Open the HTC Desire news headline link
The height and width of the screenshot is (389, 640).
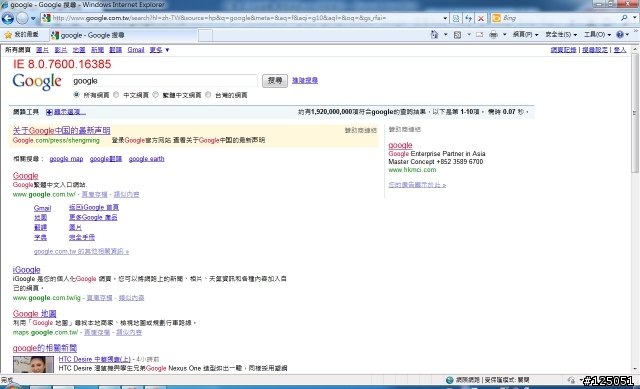(x=95, y=359)
